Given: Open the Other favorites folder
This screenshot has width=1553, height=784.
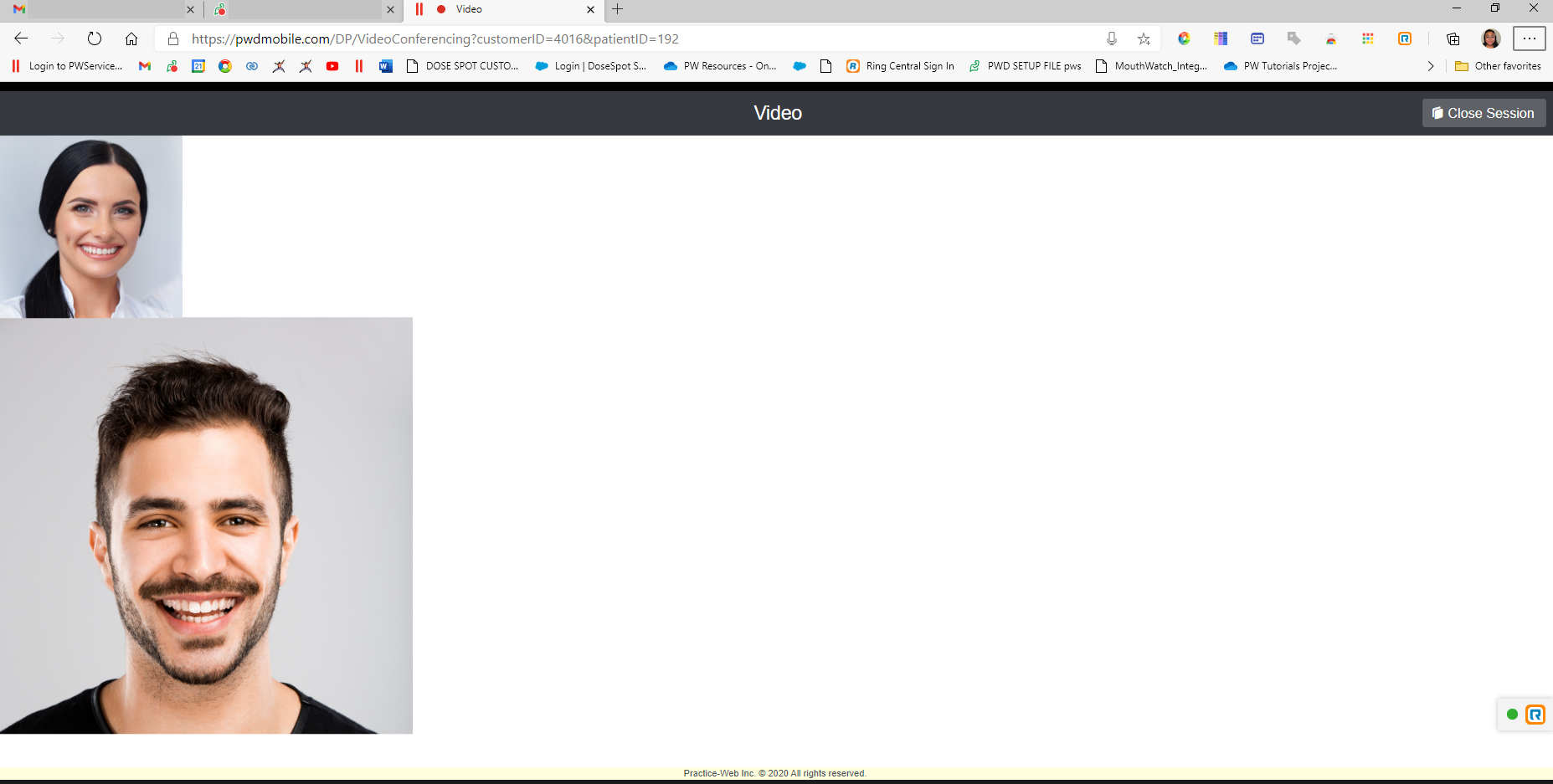Looking at the screenshot, I should (x=1498, y=66).
